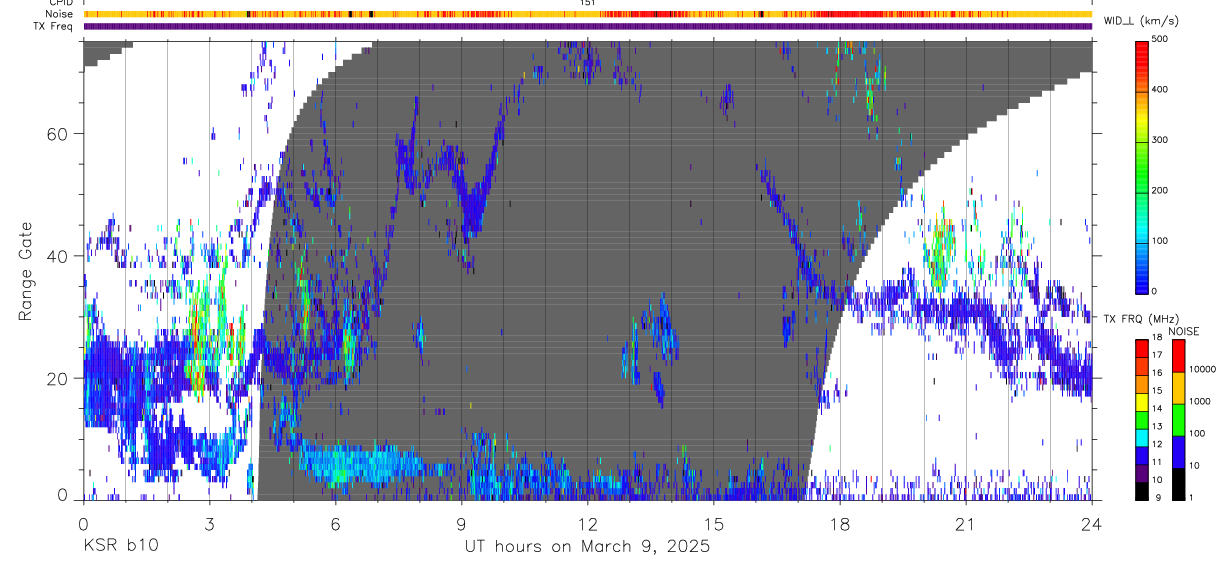Click the '500' tick on the WID scale

(1160, 40)
